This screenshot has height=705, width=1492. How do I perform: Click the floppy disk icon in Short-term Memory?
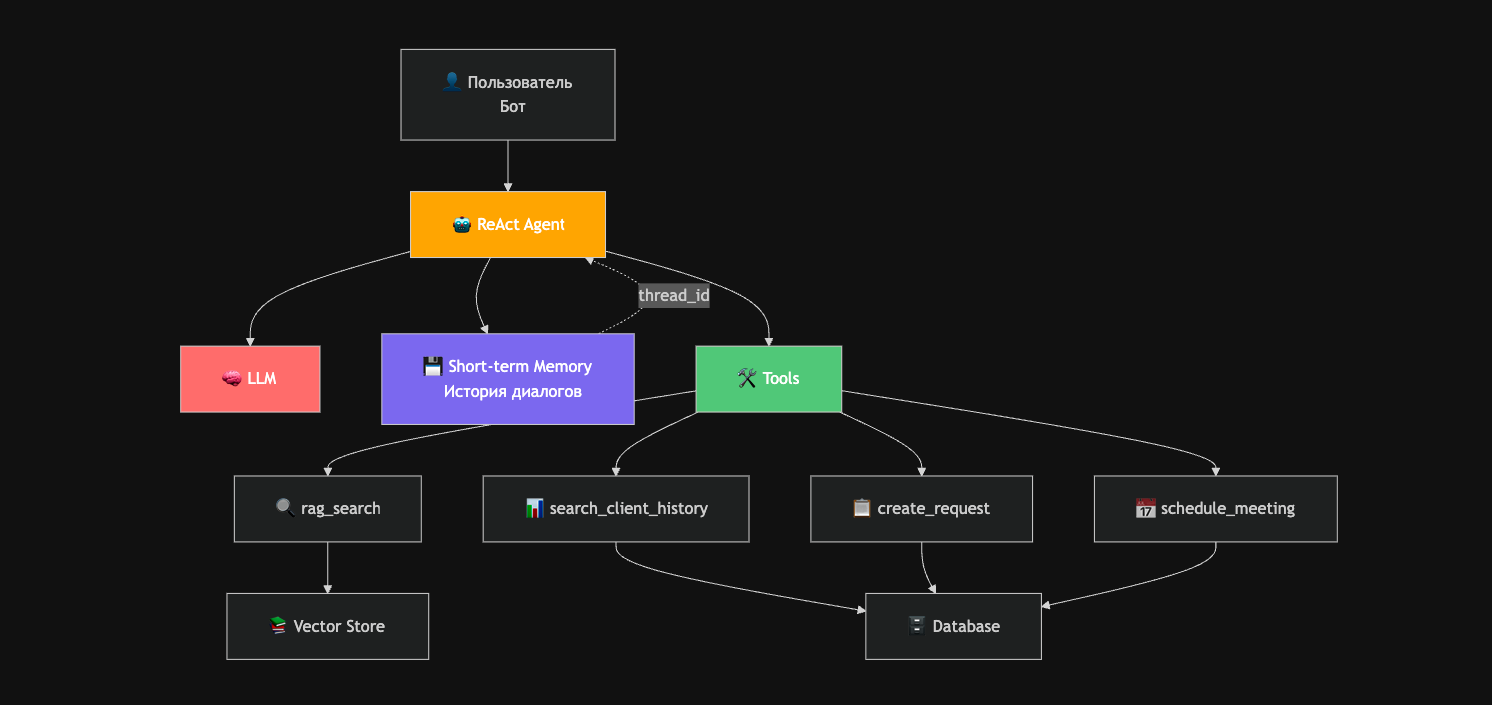click(431, 366)
